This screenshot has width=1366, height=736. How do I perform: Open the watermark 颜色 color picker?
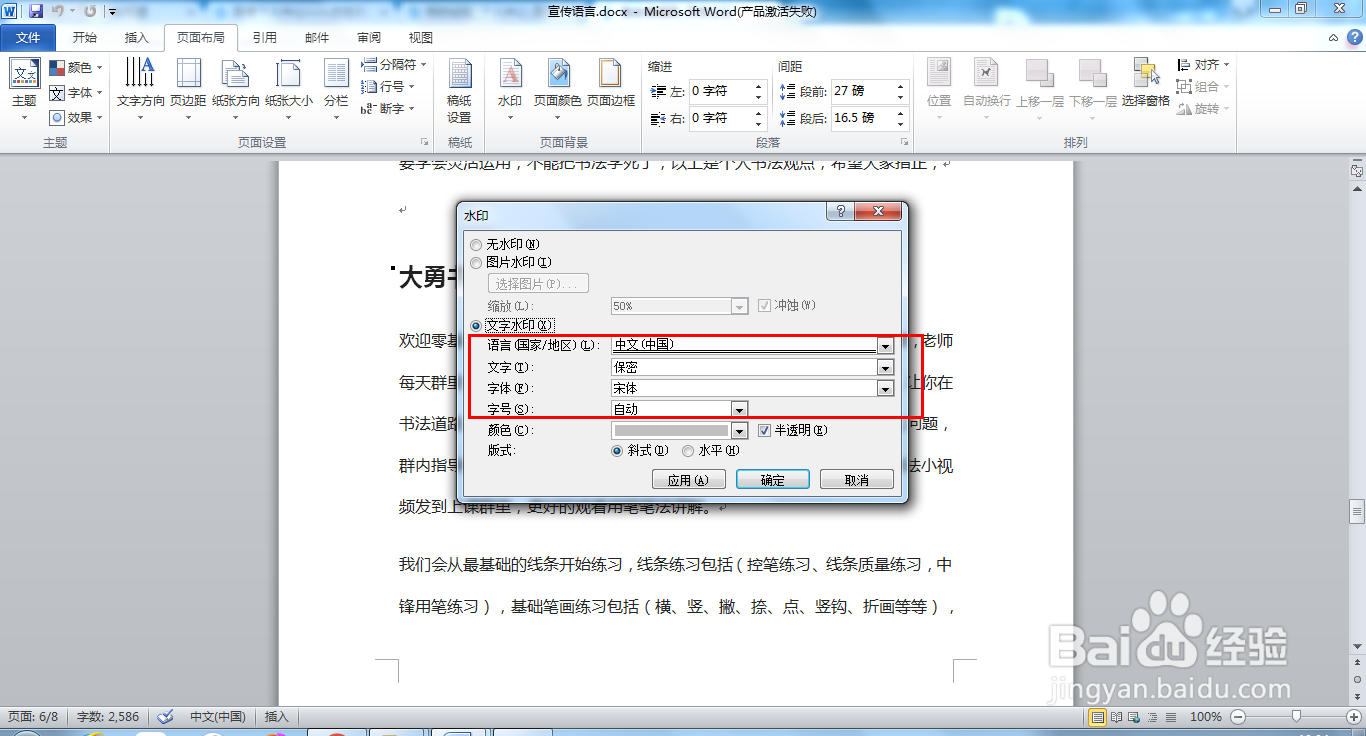click(x=738, y=430)
